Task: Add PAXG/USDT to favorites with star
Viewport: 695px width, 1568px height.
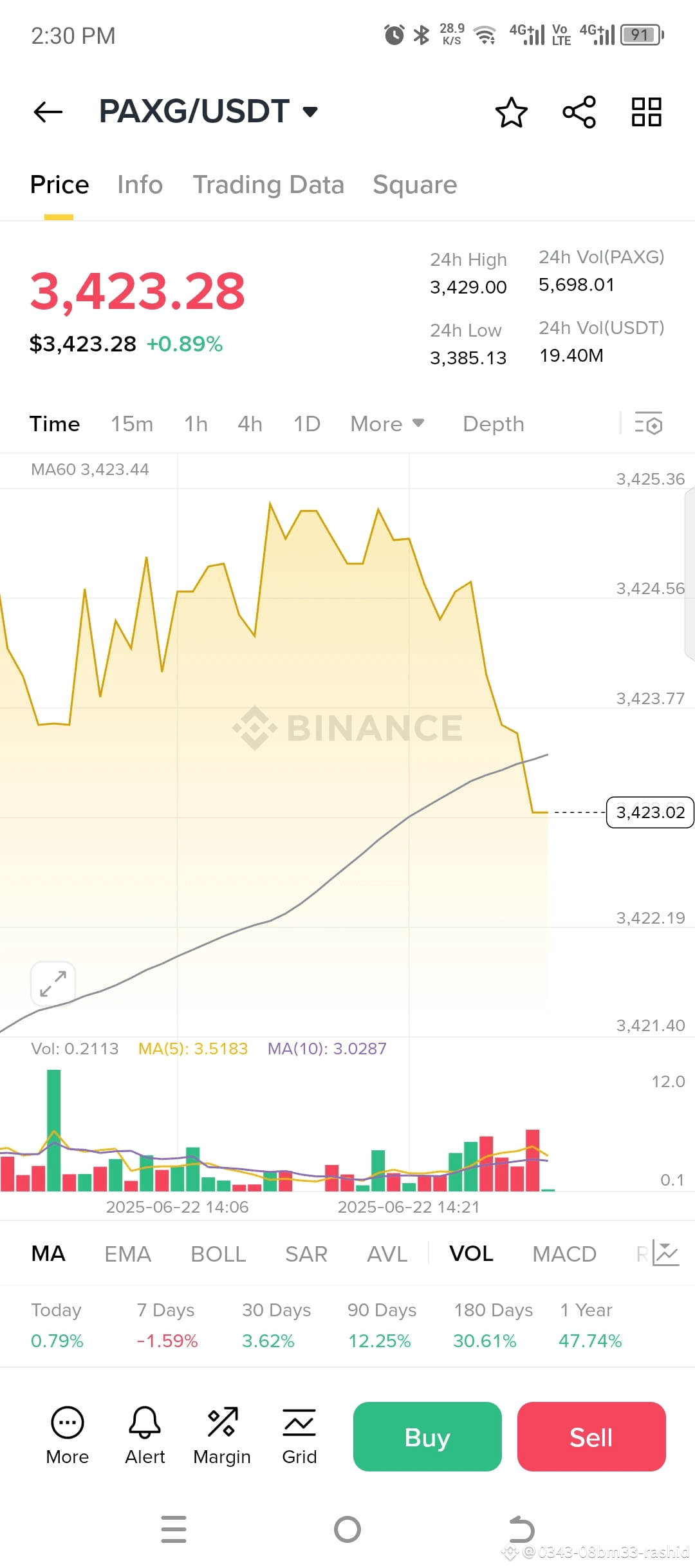Action: coord(512,113)
